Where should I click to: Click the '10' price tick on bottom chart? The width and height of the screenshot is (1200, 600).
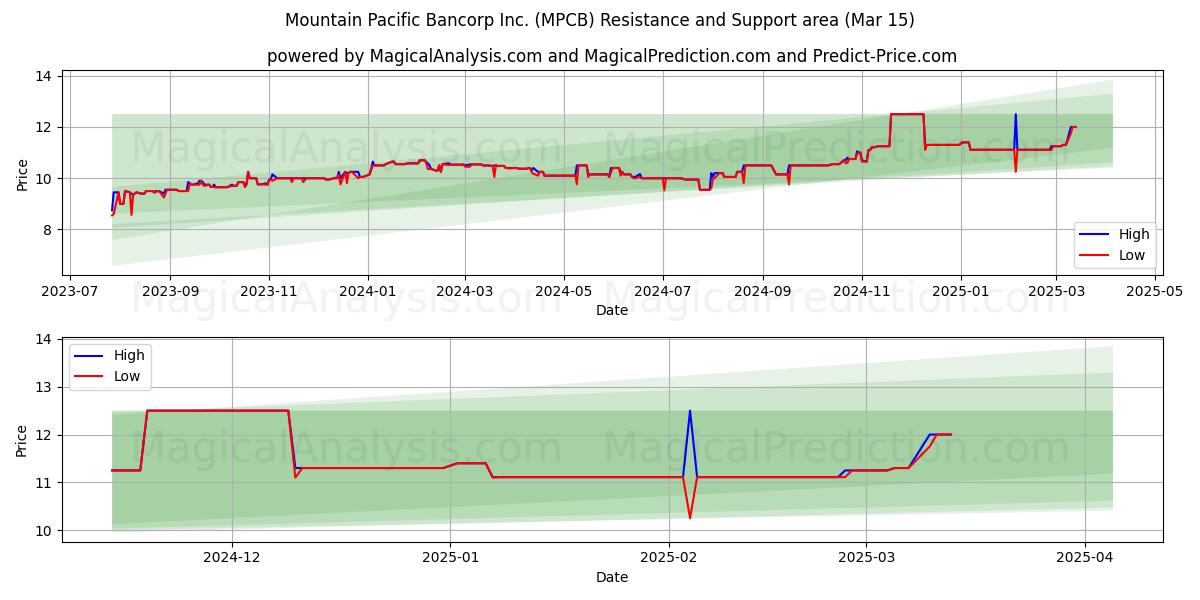[x=46, y=530]
